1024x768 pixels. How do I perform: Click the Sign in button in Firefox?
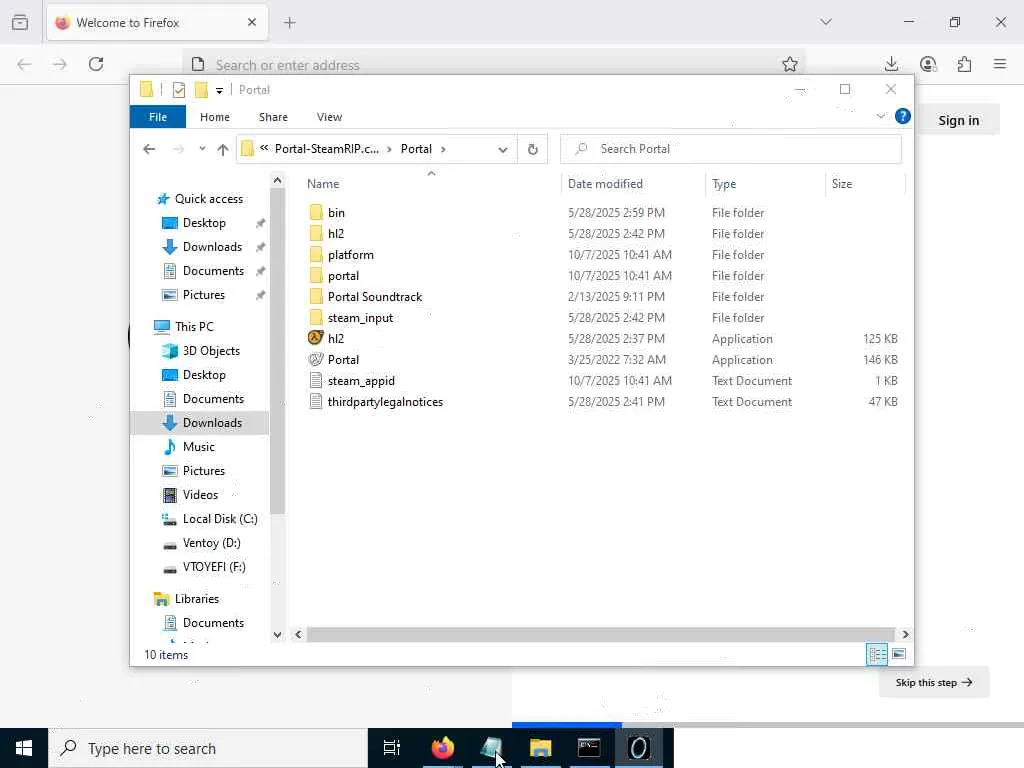pos(959,120)
